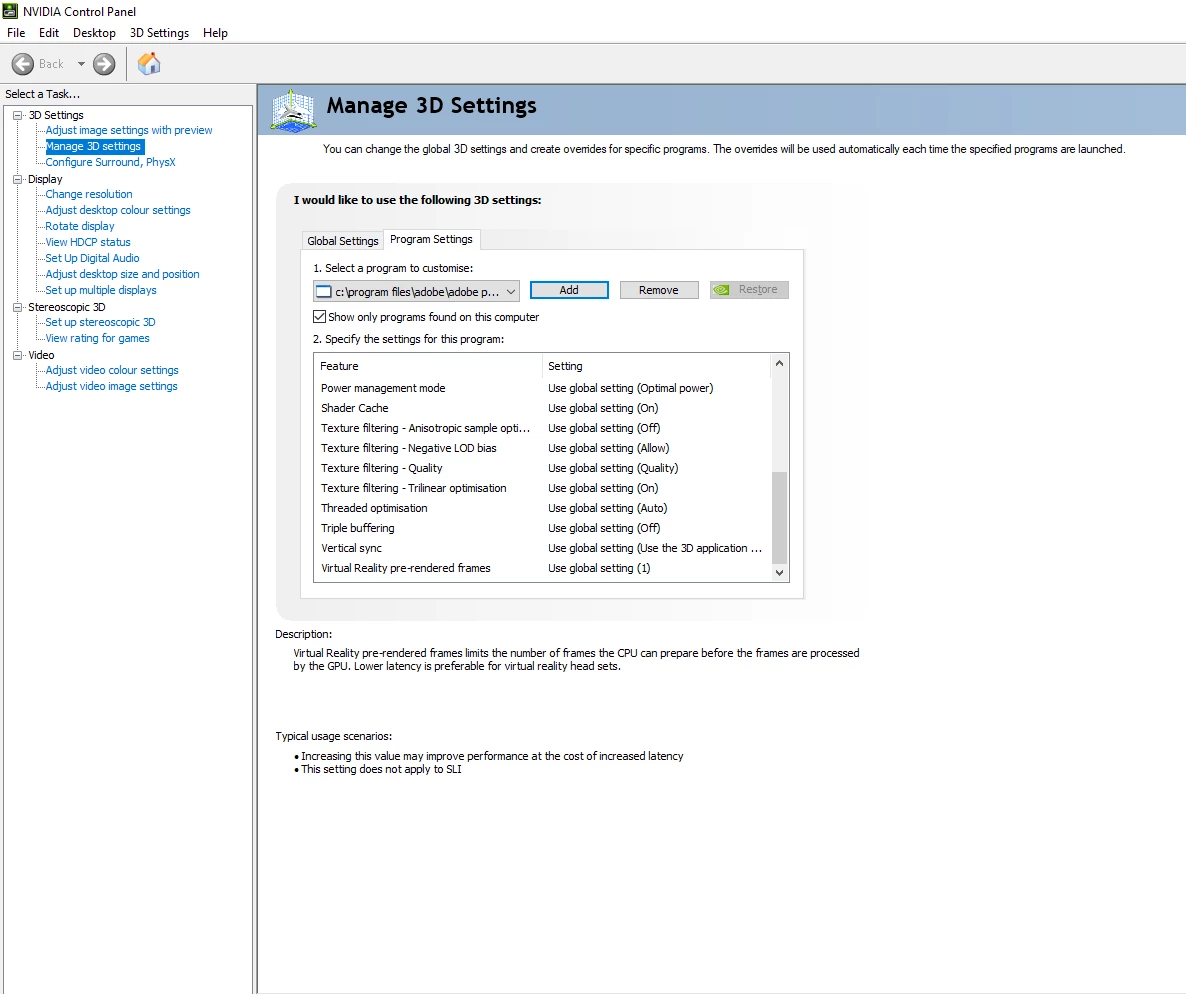Open Set up stereoscopic 3D
The width and height of the screenshot is (1186, 994).
[100, 322]
